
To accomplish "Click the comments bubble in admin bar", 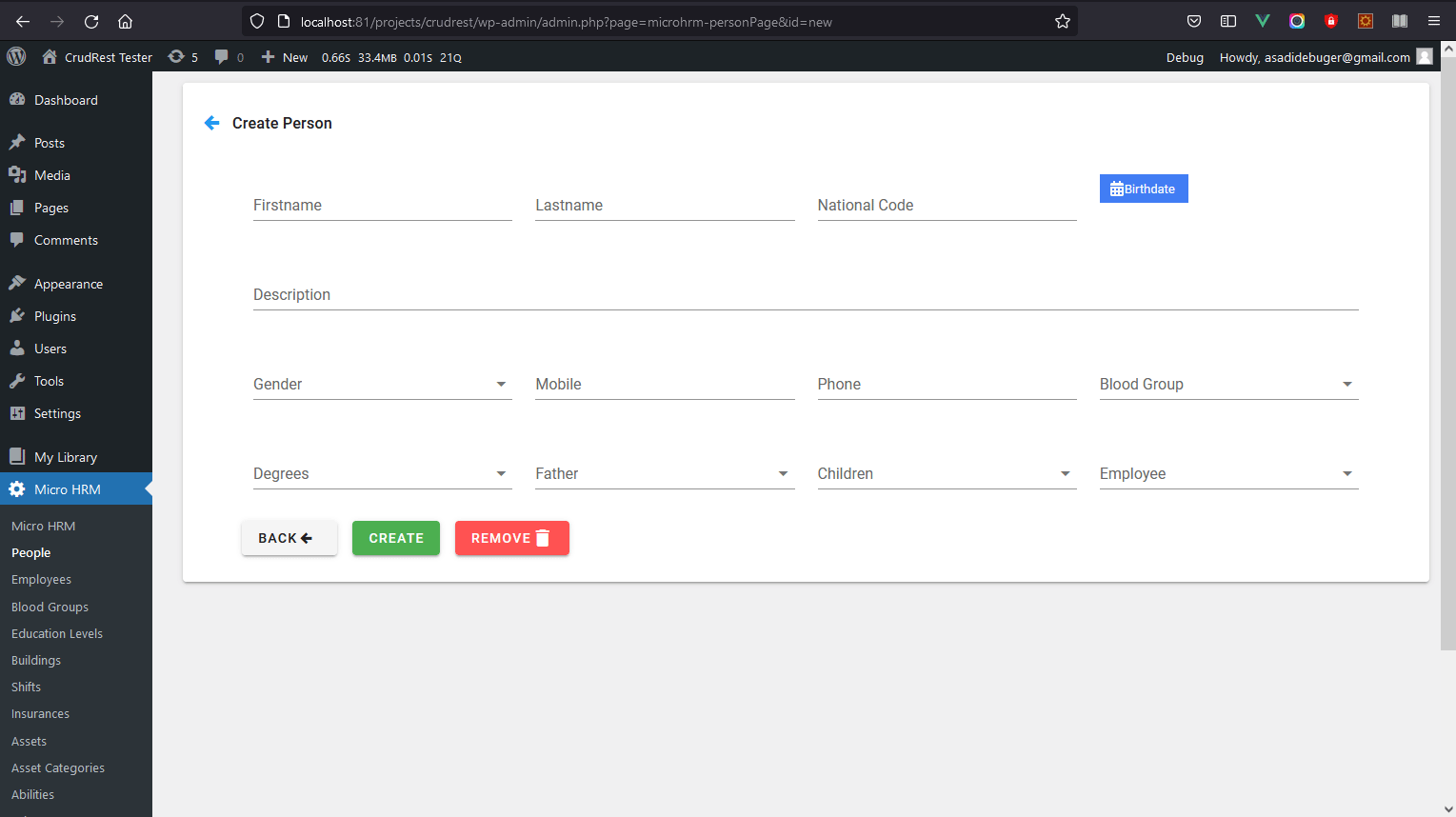I will tap(229, 57).
